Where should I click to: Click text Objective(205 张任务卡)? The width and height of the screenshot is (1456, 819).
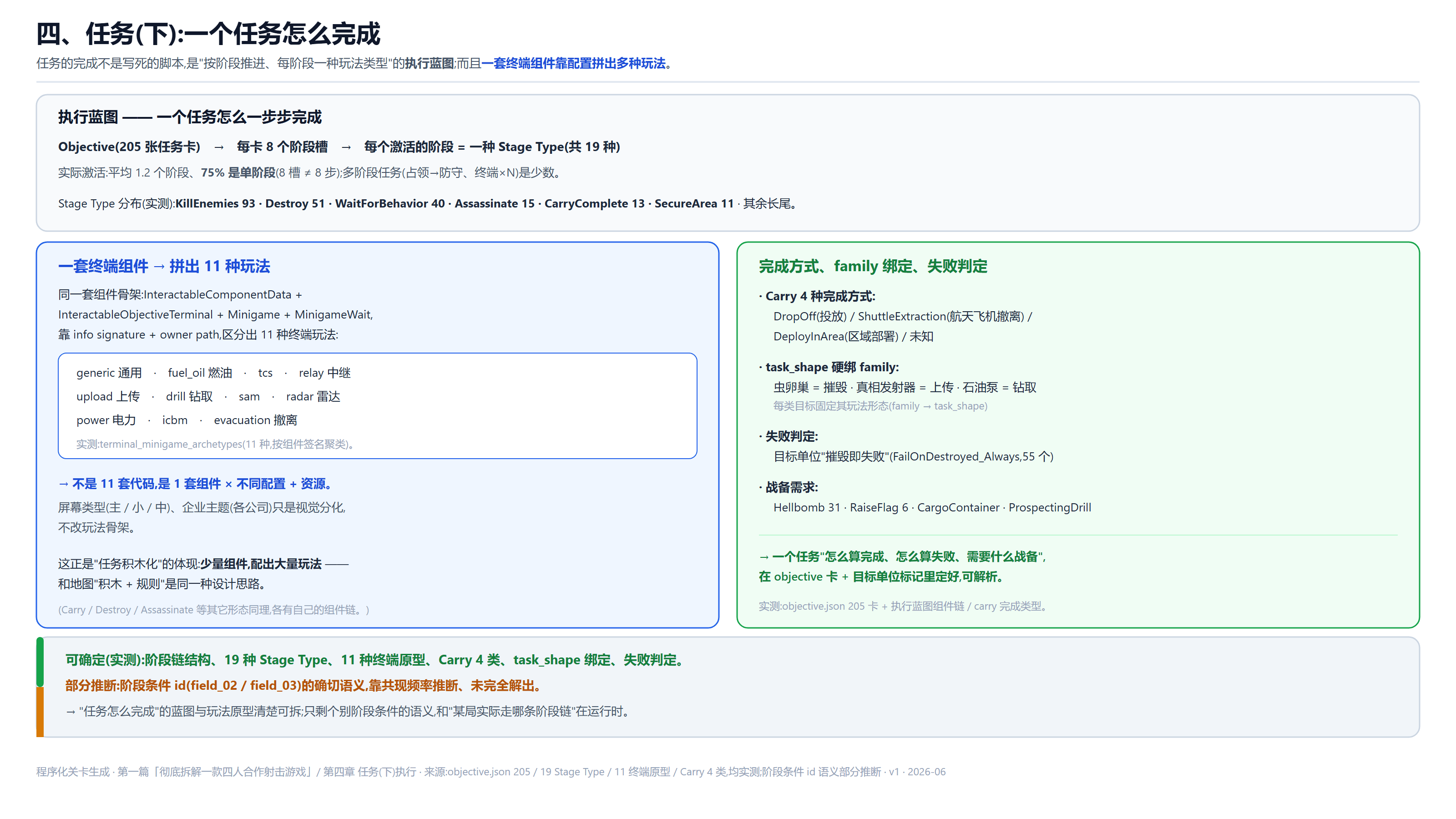pyautogui.click(x=129, y=147)
